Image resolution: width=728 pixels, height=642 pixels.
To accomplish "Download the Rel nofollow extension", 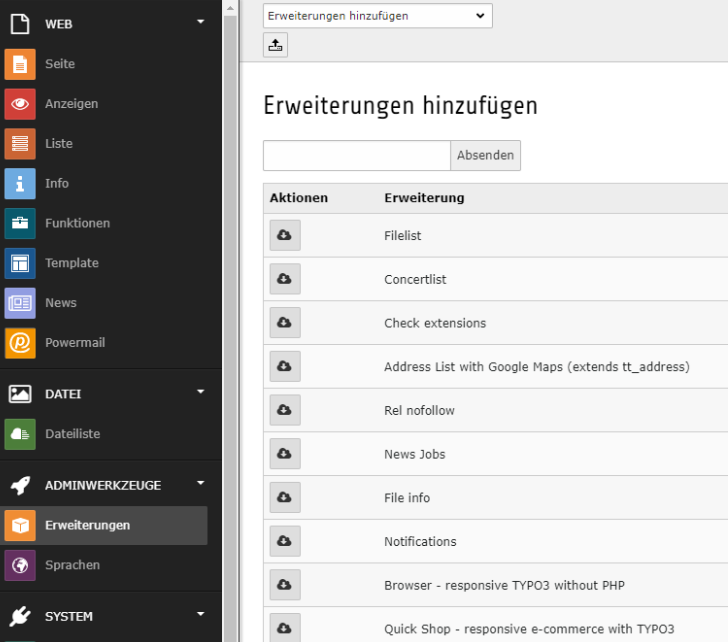I will (285, 410).
